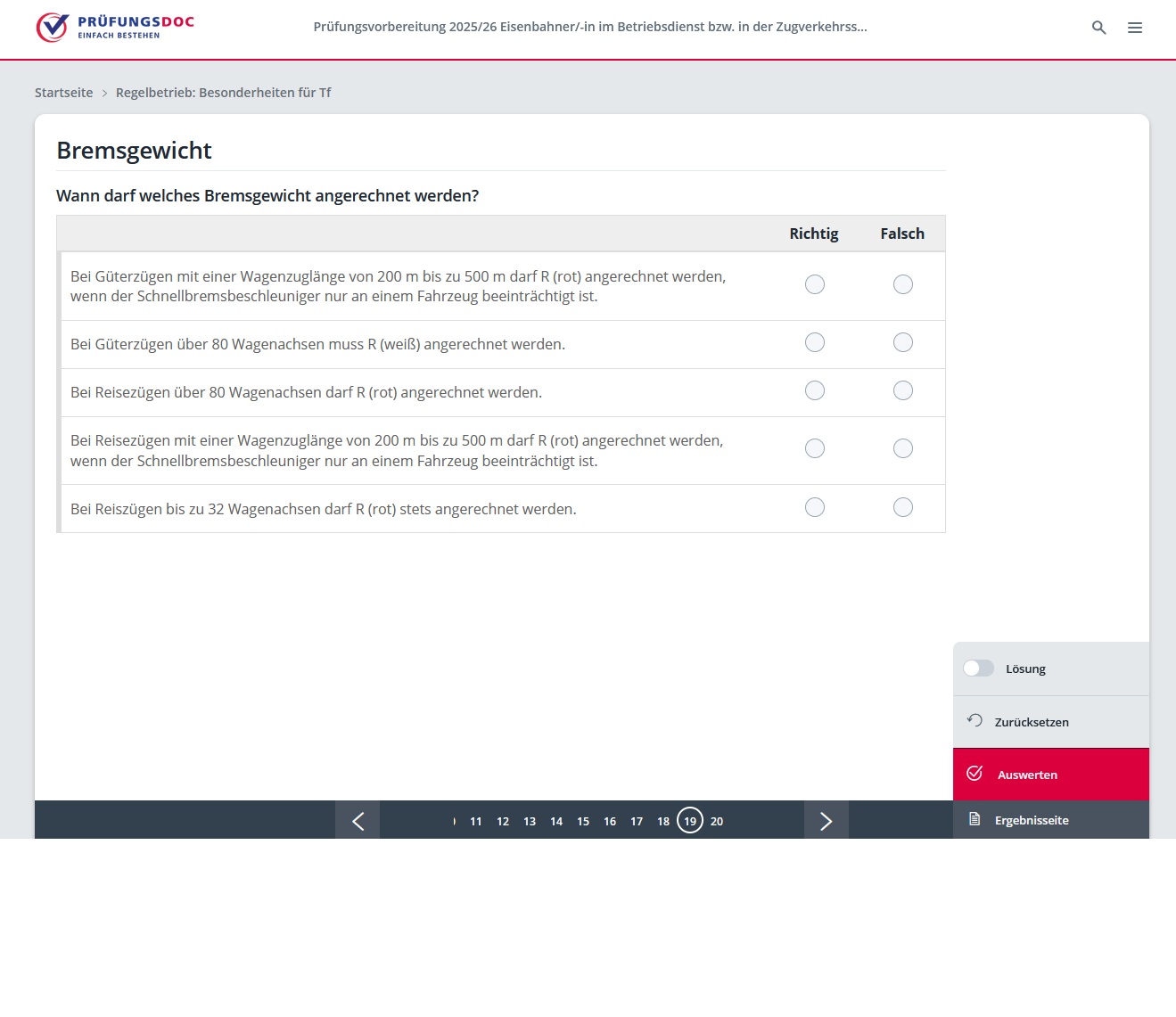Open the Startseite breadcrumb link
The height and width of the screenshot is (1017, 1176).
coord(63,93)
